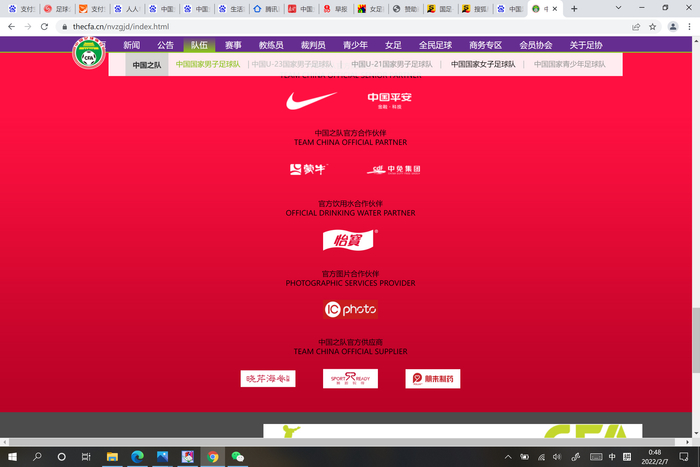The width and height of the screenshot is (700, 467).
Task: Expand the tab search chevron
Action: pos(618,8)
